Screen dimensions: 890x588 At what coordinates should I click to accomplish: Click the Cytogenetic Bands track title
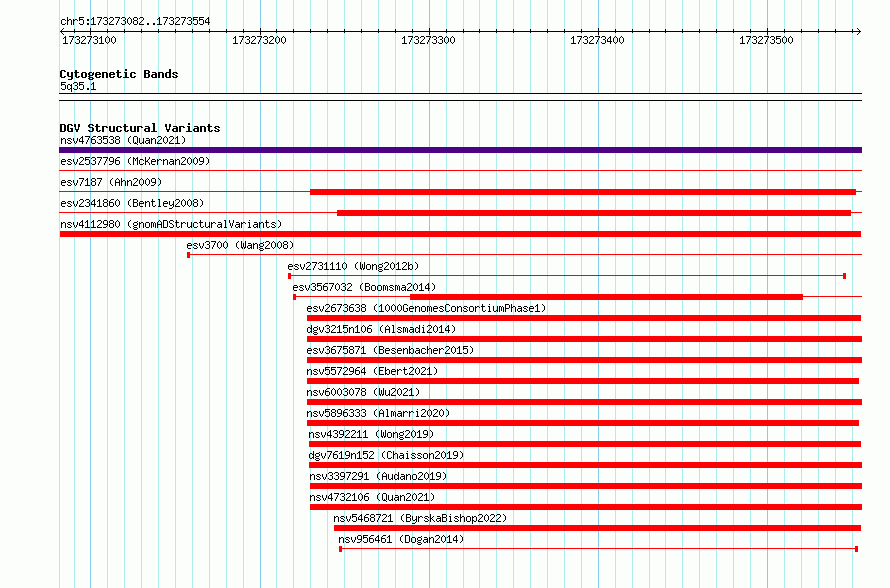click(x=119, y=74)
